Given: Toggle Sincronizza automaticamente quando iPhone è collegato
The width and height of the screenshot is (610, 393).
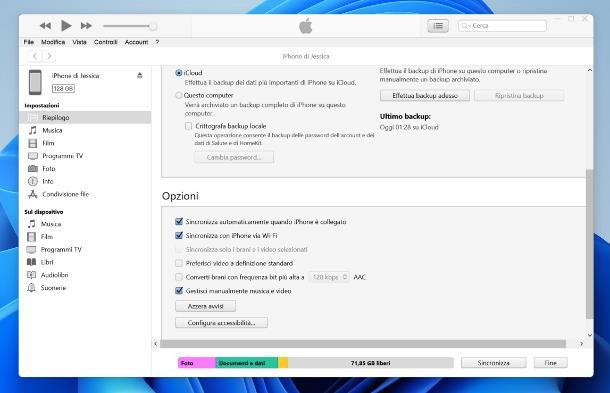Looking at the screenshot, I should pos(179,221).
